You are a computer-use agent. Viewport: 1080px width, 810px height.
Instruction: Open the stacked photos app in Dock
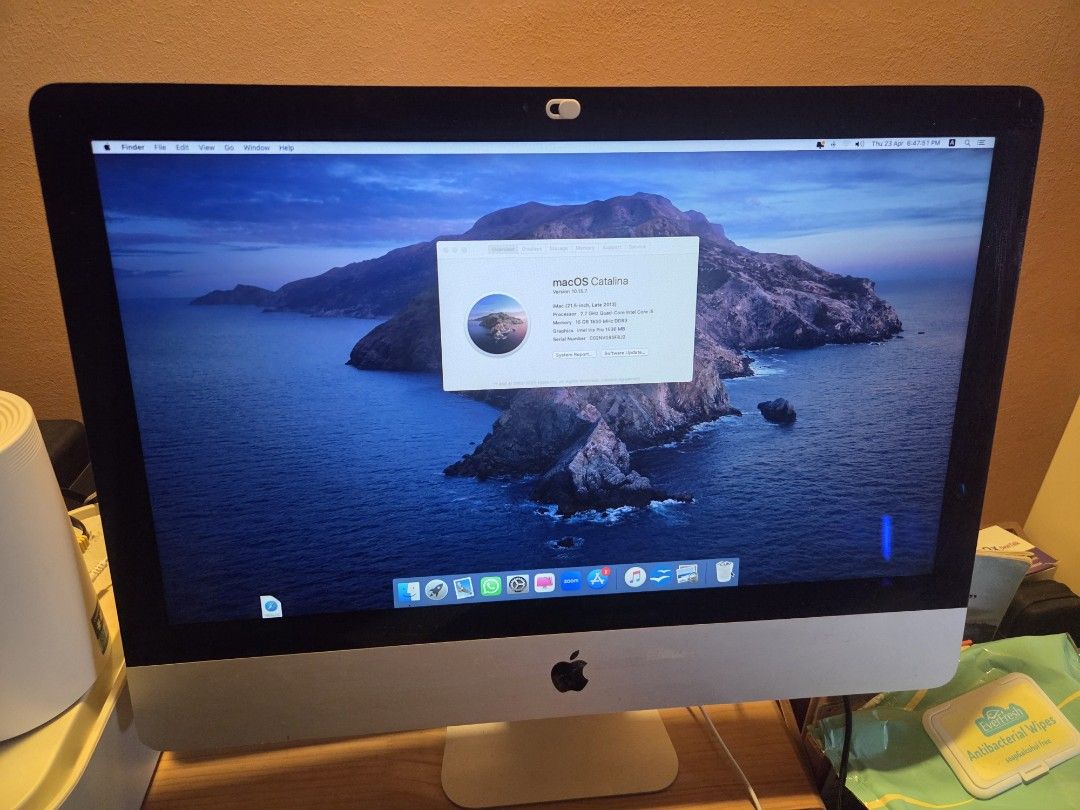pyautogui.click(x=687, y=574)
